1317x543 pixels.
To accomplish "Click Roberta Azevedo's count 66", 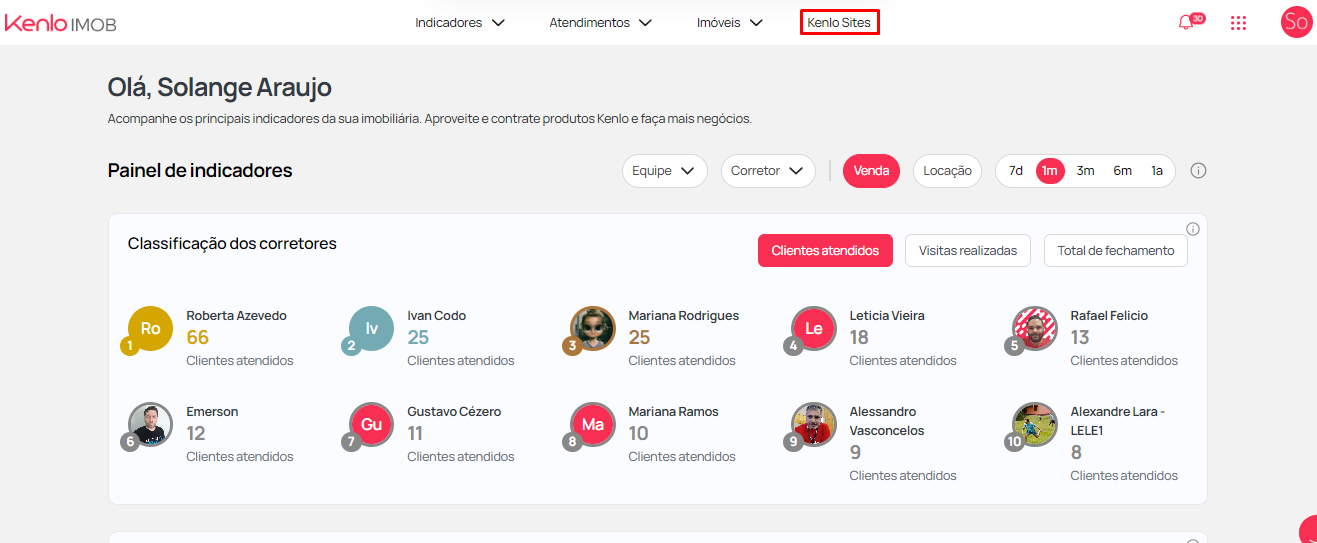I will coord(197,338).
